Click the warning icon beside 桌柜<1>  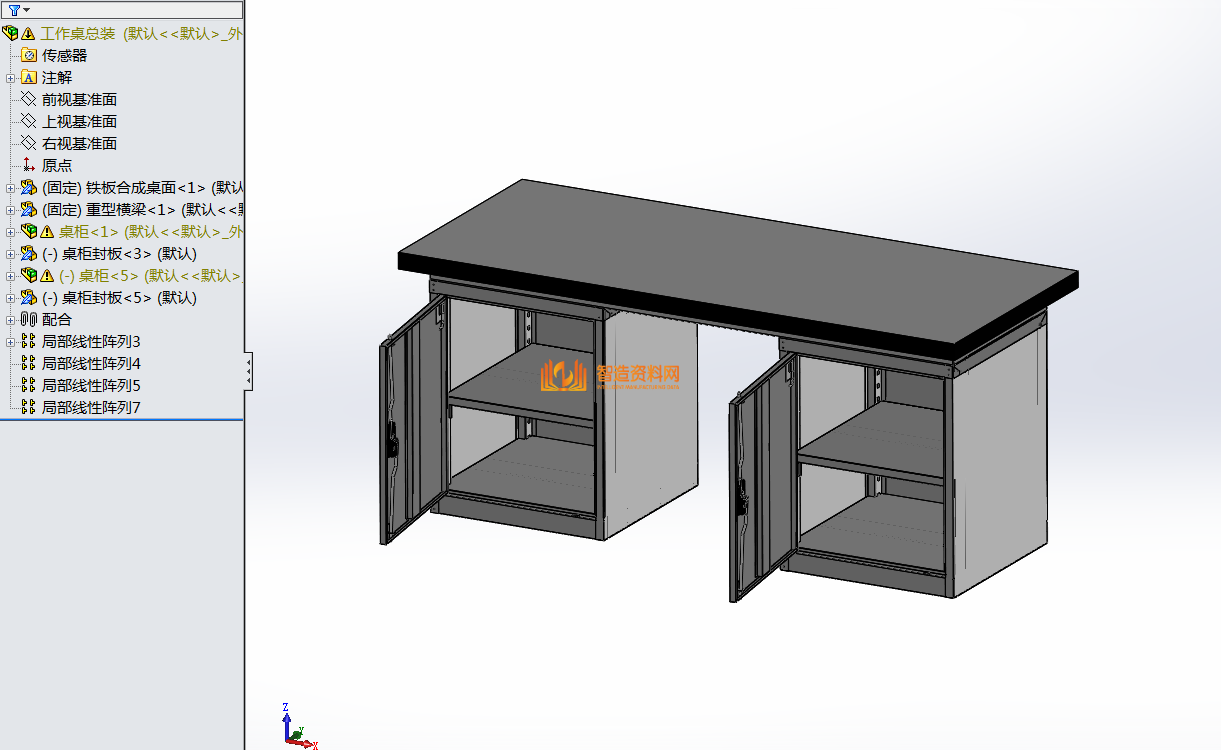pos(47,232)
